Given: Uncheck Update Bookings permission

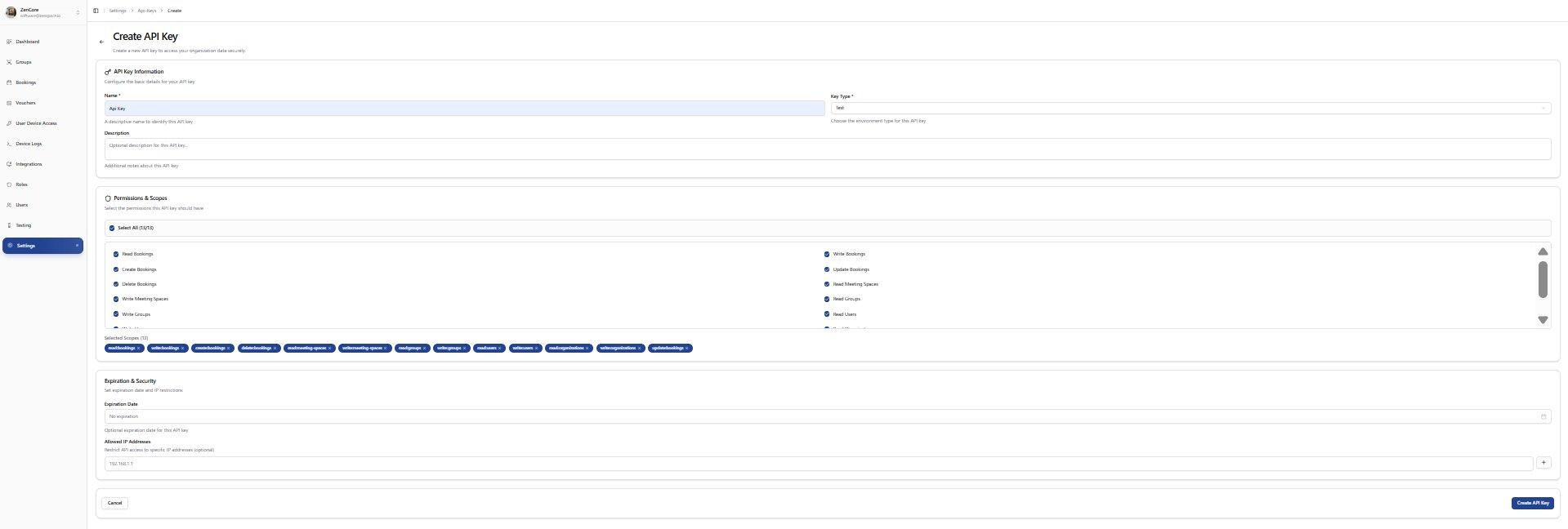Looking at the screenshot, I should click(x=827, y=269).
